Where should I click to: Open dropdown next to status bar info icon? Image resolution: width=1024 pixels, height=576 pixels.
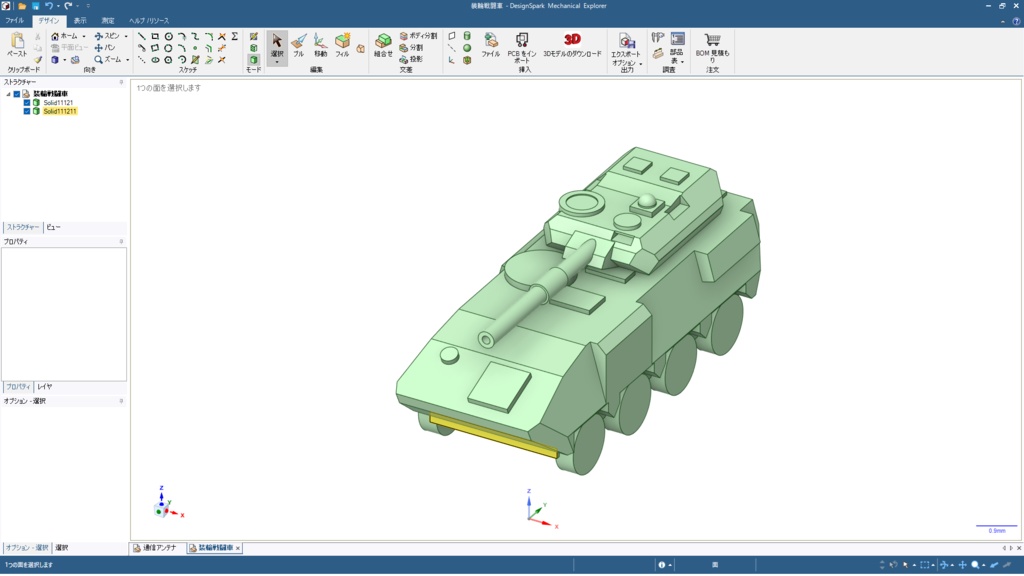click(x=670, y=565)
